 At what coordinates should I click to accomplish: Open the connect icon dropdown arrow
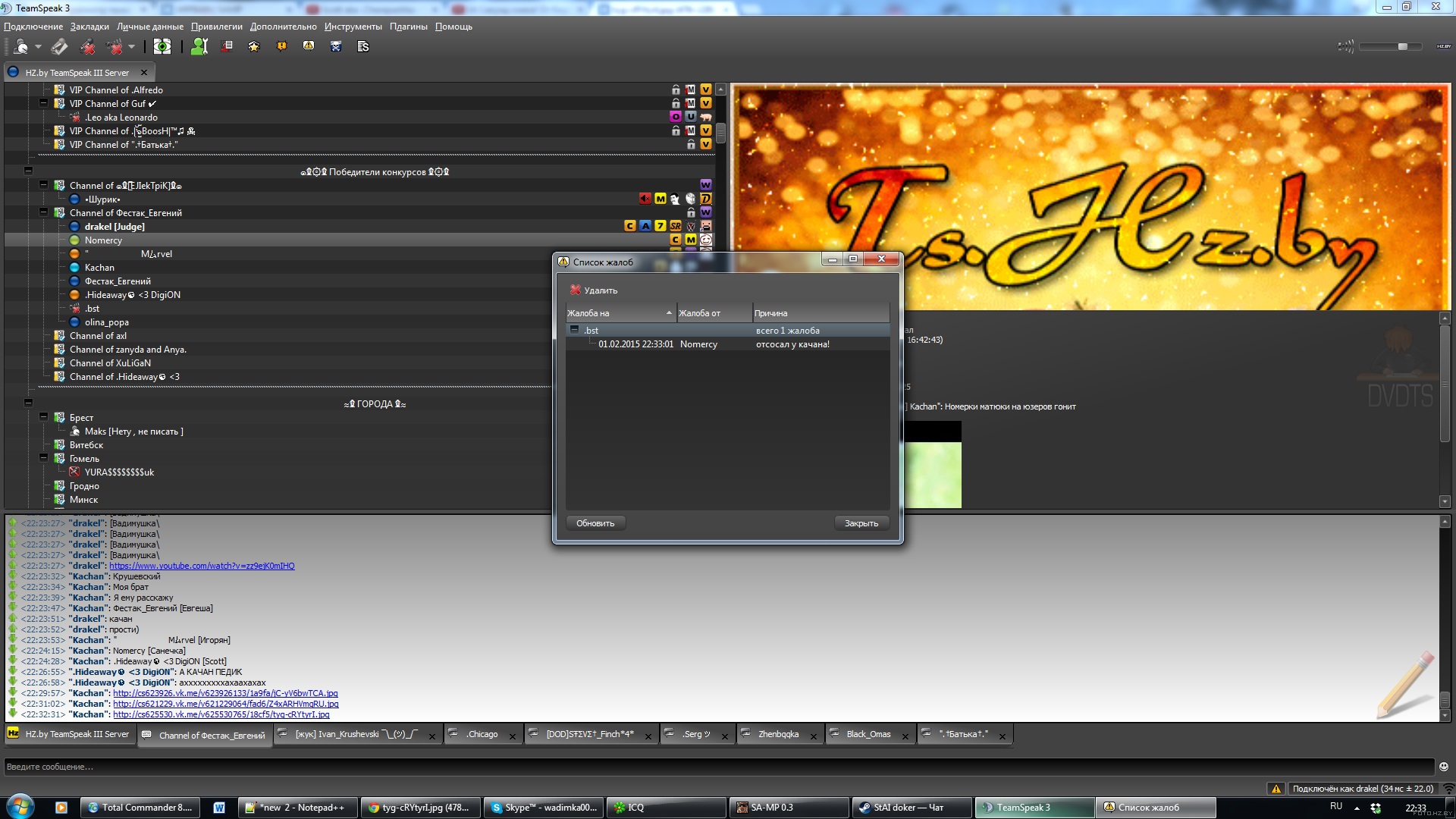click(x=38, y=47)
